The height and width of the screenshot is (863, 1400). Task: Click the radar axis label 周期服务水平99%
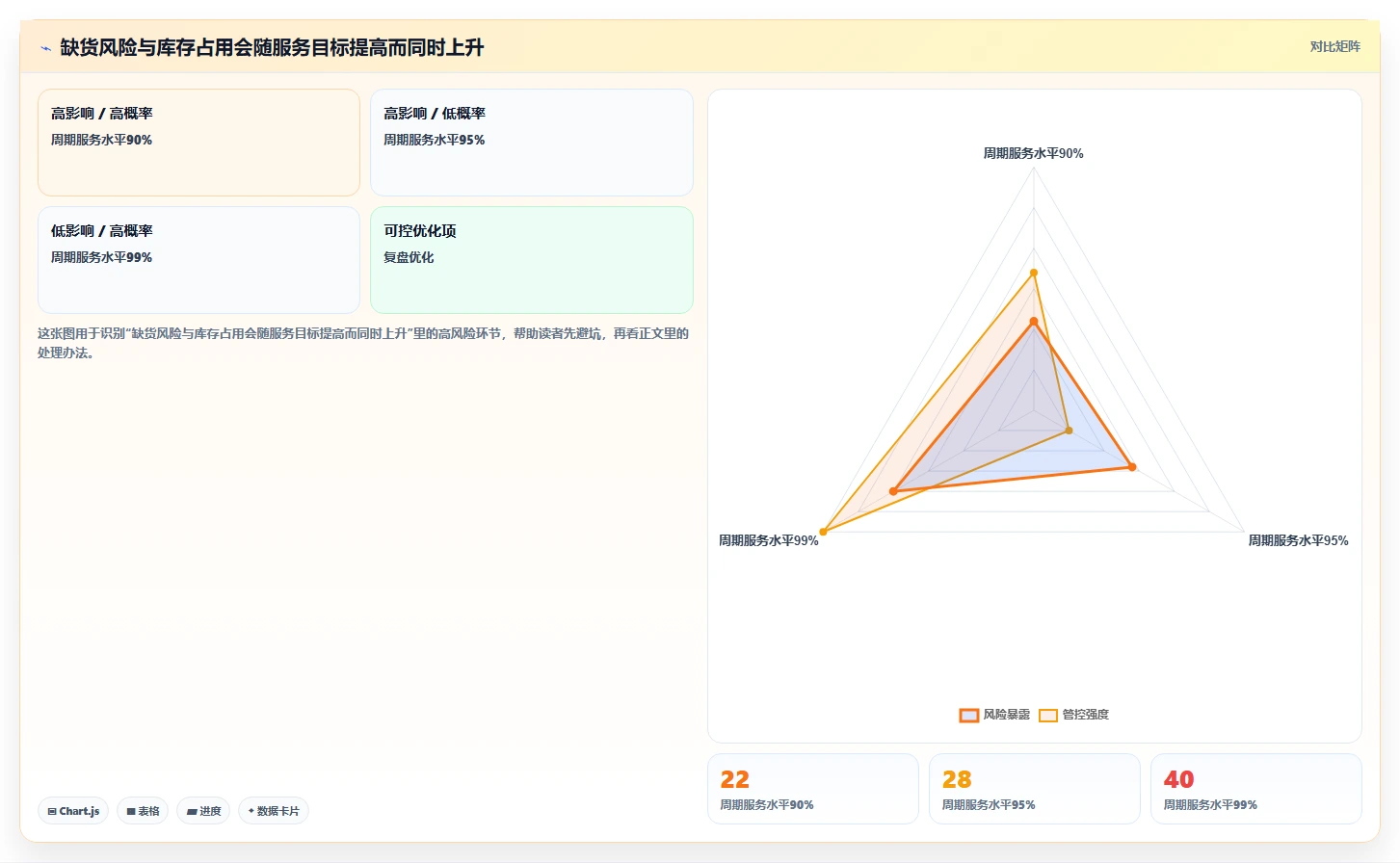[x=769, y=540]
